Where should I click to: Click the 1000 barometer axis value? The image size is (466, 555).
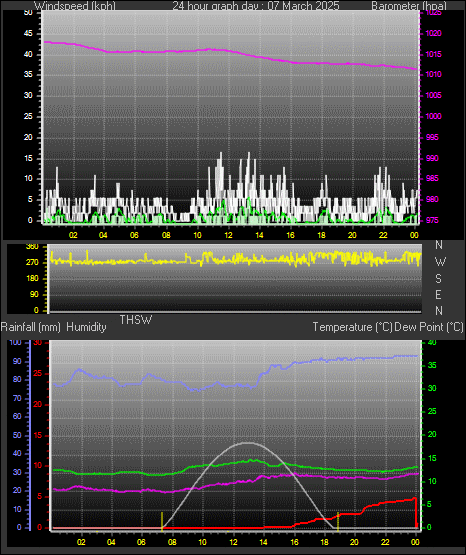[x=433, y=116]
